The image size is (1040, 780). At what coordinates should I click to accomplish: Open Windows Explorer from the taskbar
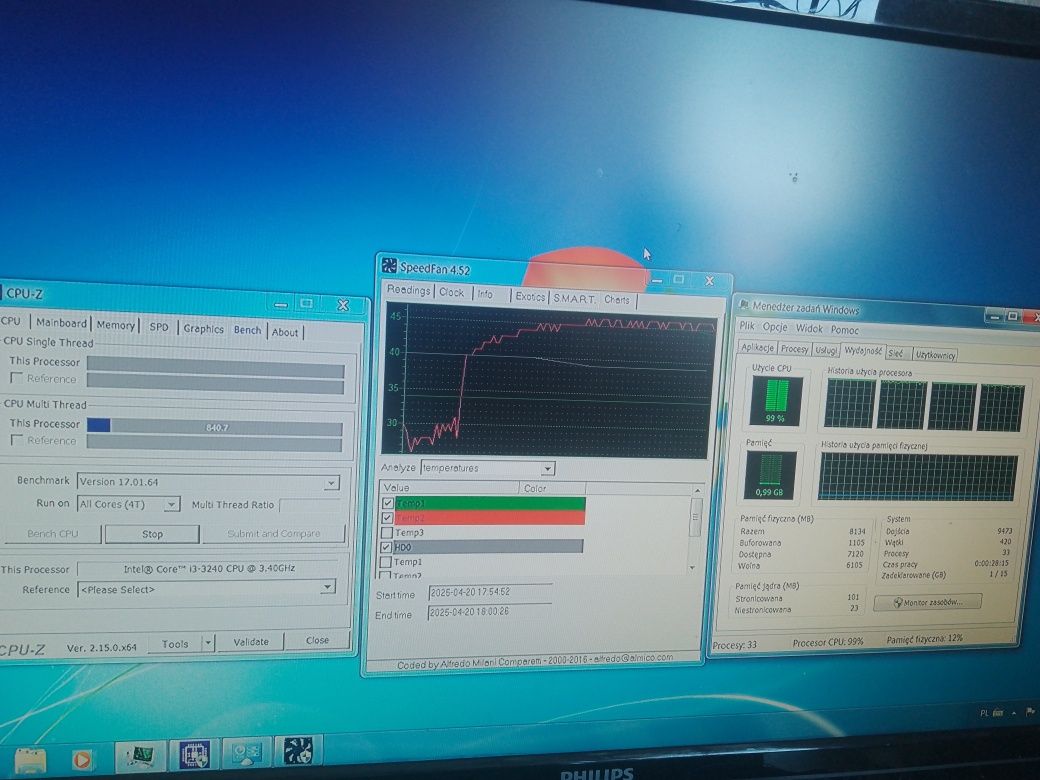click(29, 760)
